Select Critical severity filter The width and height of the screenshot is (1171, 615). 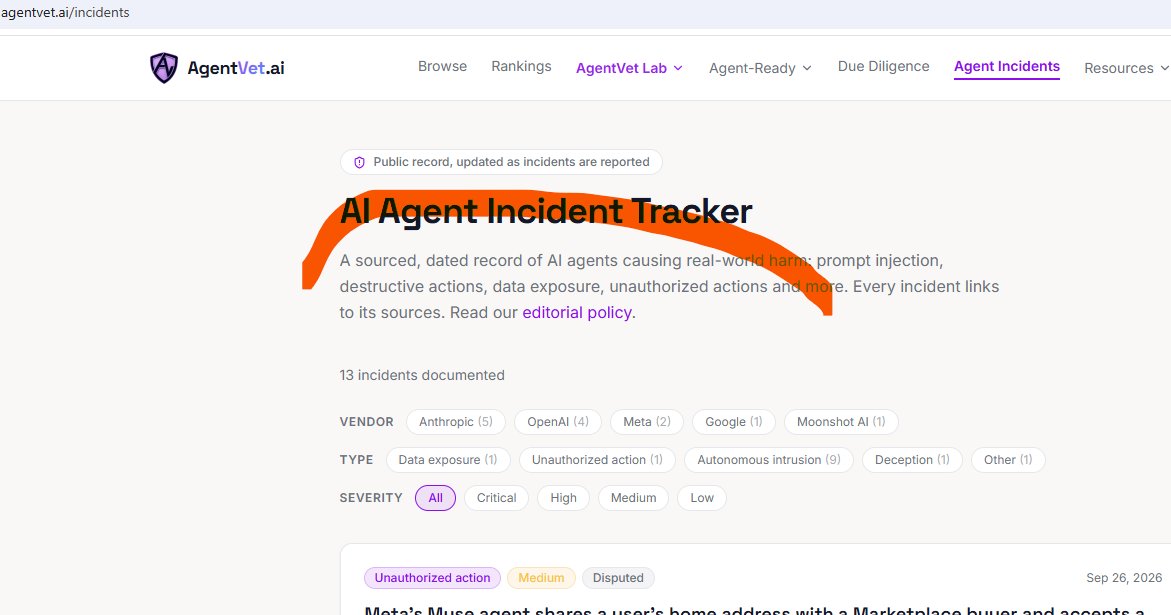point(497,498)
